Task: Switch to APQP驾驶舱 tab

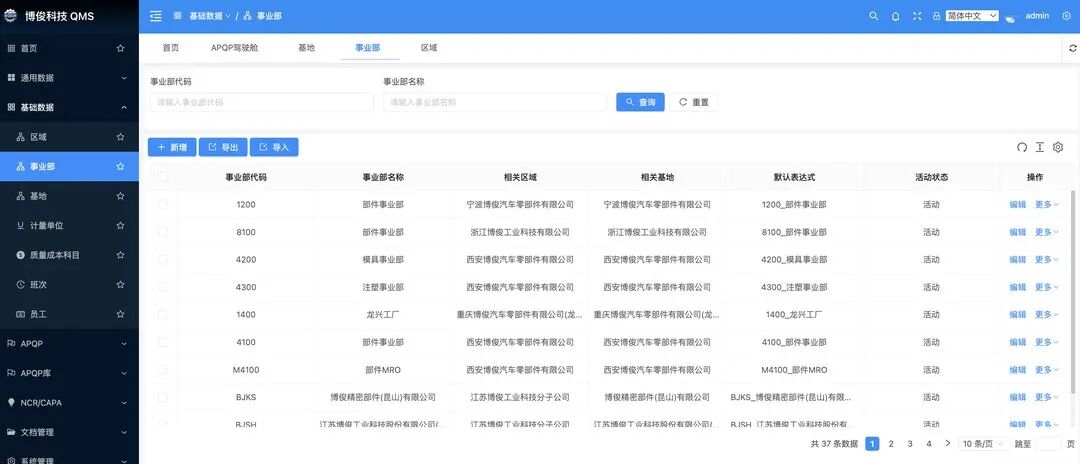Action: pos(235,48)
